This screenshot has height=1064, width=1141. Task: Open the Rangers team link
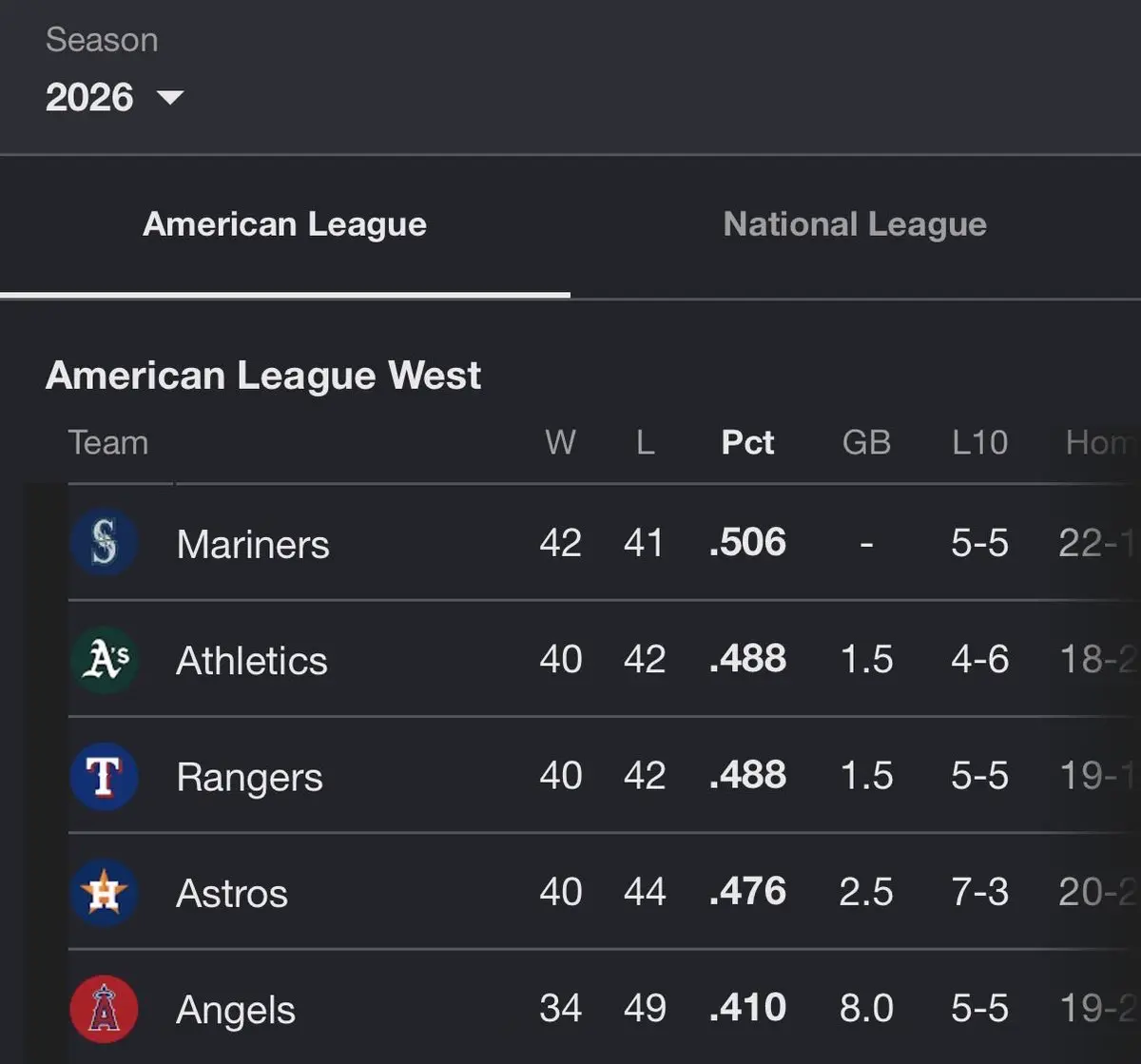(249, 777)
